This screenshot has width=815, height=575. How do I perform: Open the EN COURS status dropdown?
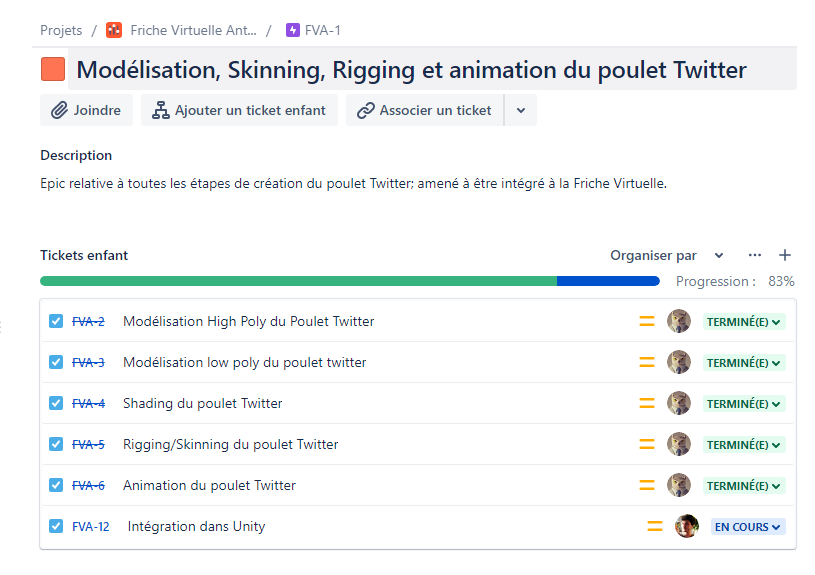pos(748,526)
